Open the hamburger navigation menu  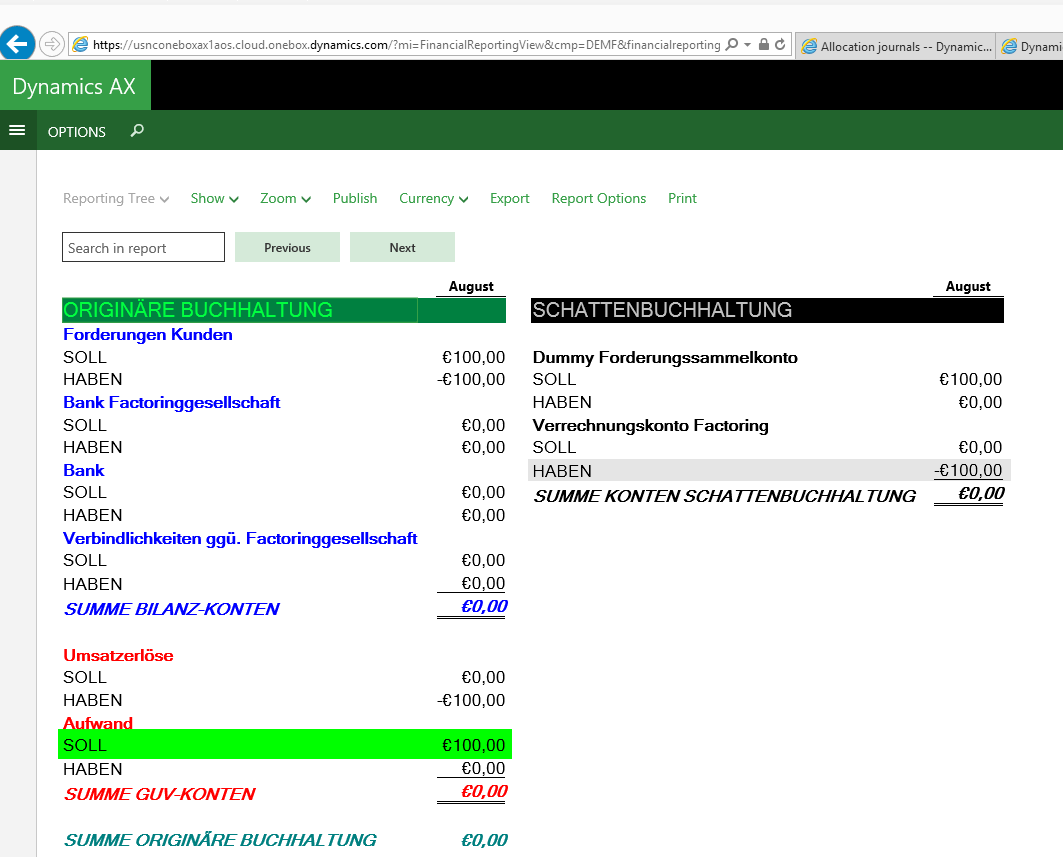pos(17,131)
